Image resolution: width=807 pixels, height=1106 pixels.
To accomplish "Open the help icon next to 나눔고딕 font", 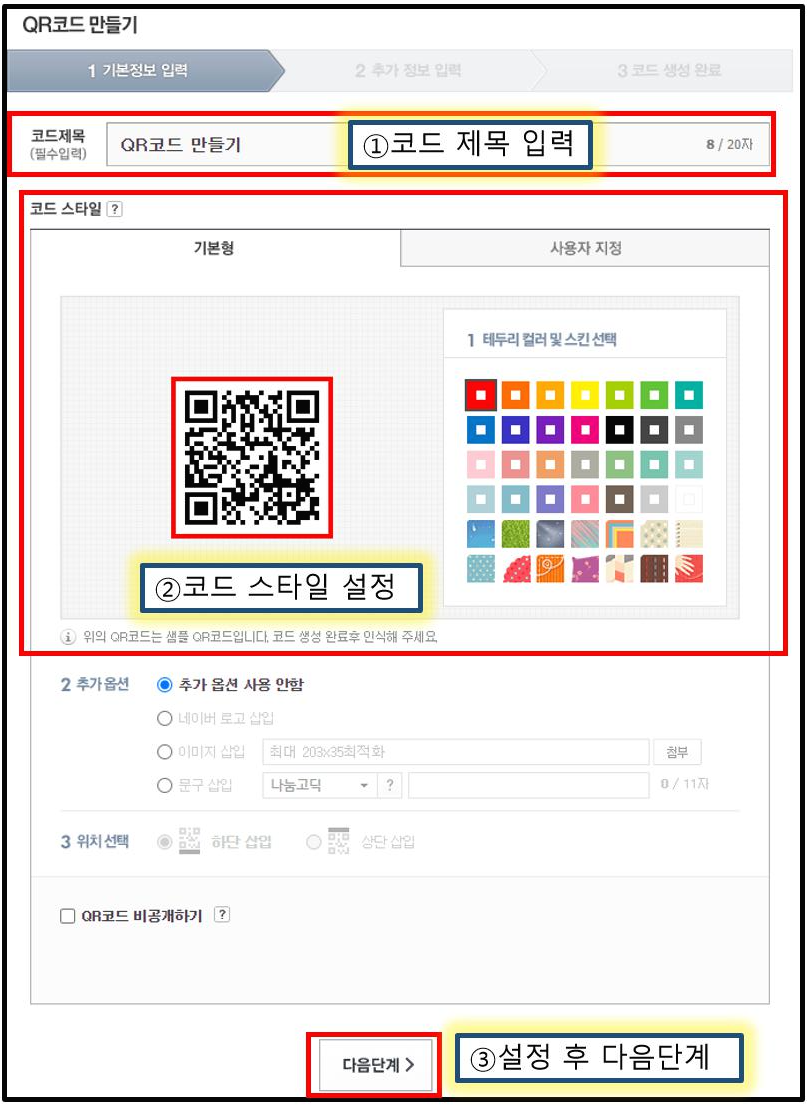I will (389, 785).
